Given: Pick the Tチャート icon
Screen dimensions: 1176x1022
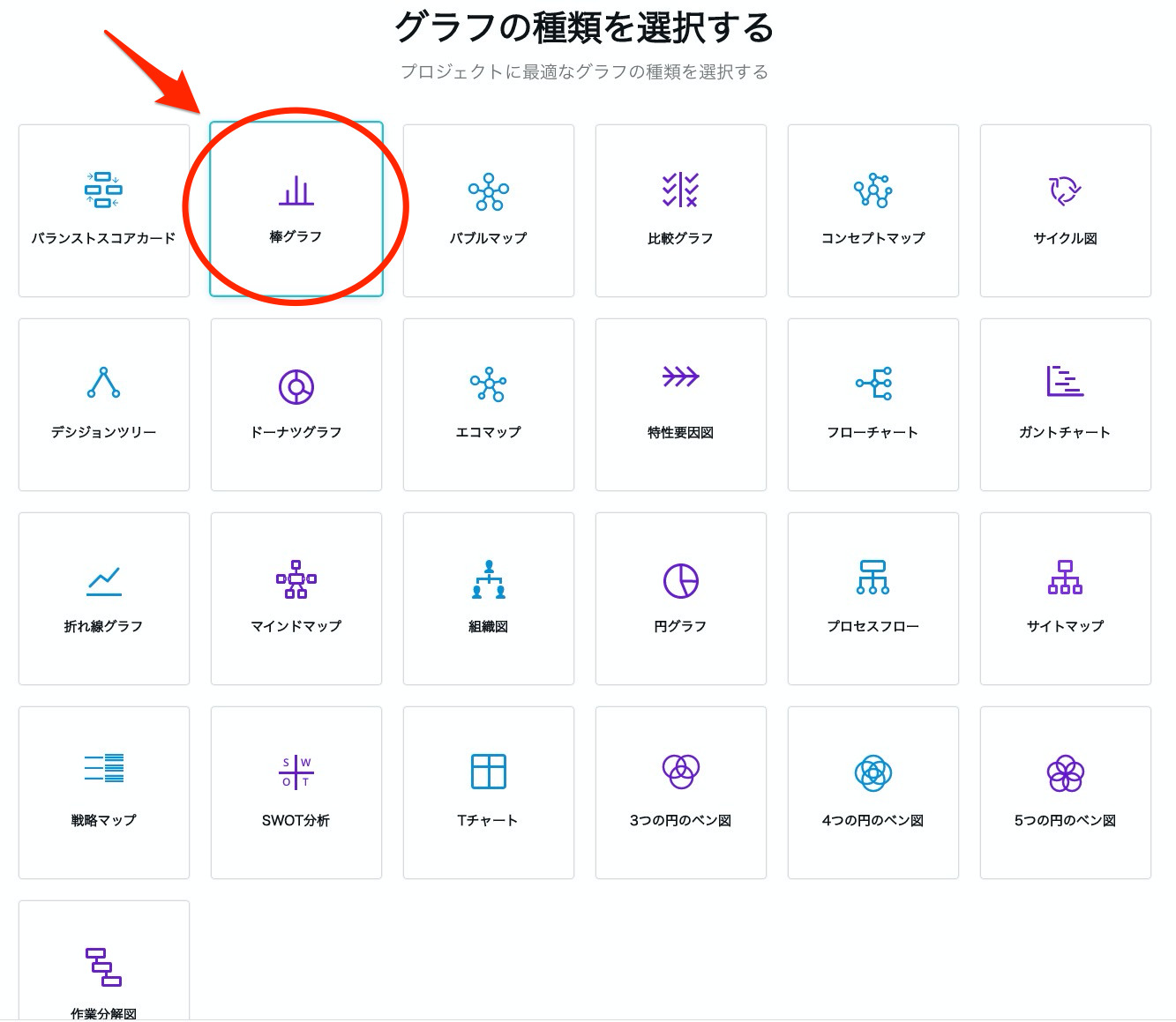Looking at the screenshot, I should coord(489,771).
